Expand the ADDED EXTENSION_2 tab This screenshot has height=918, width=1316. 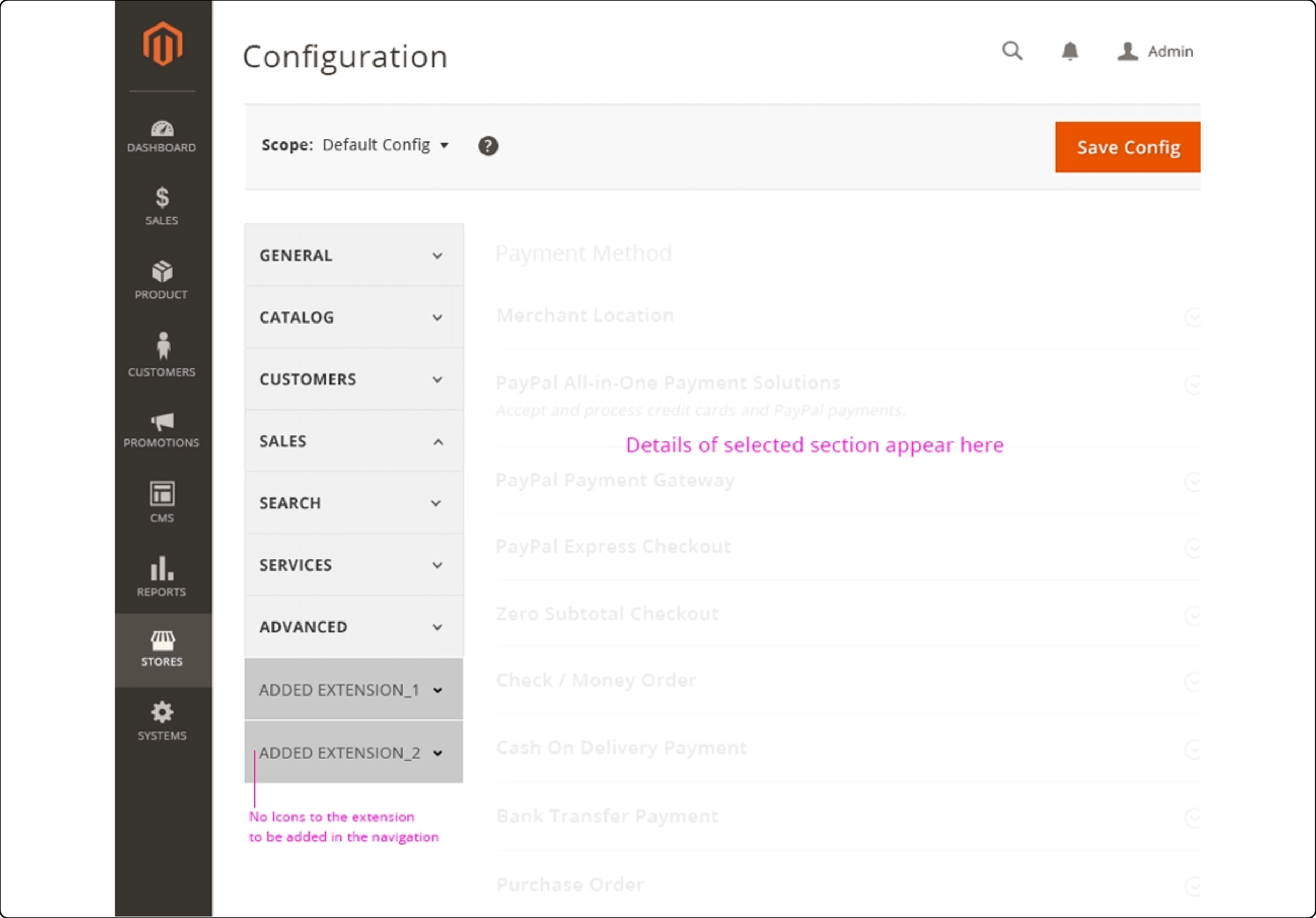[x=354, y=752]
